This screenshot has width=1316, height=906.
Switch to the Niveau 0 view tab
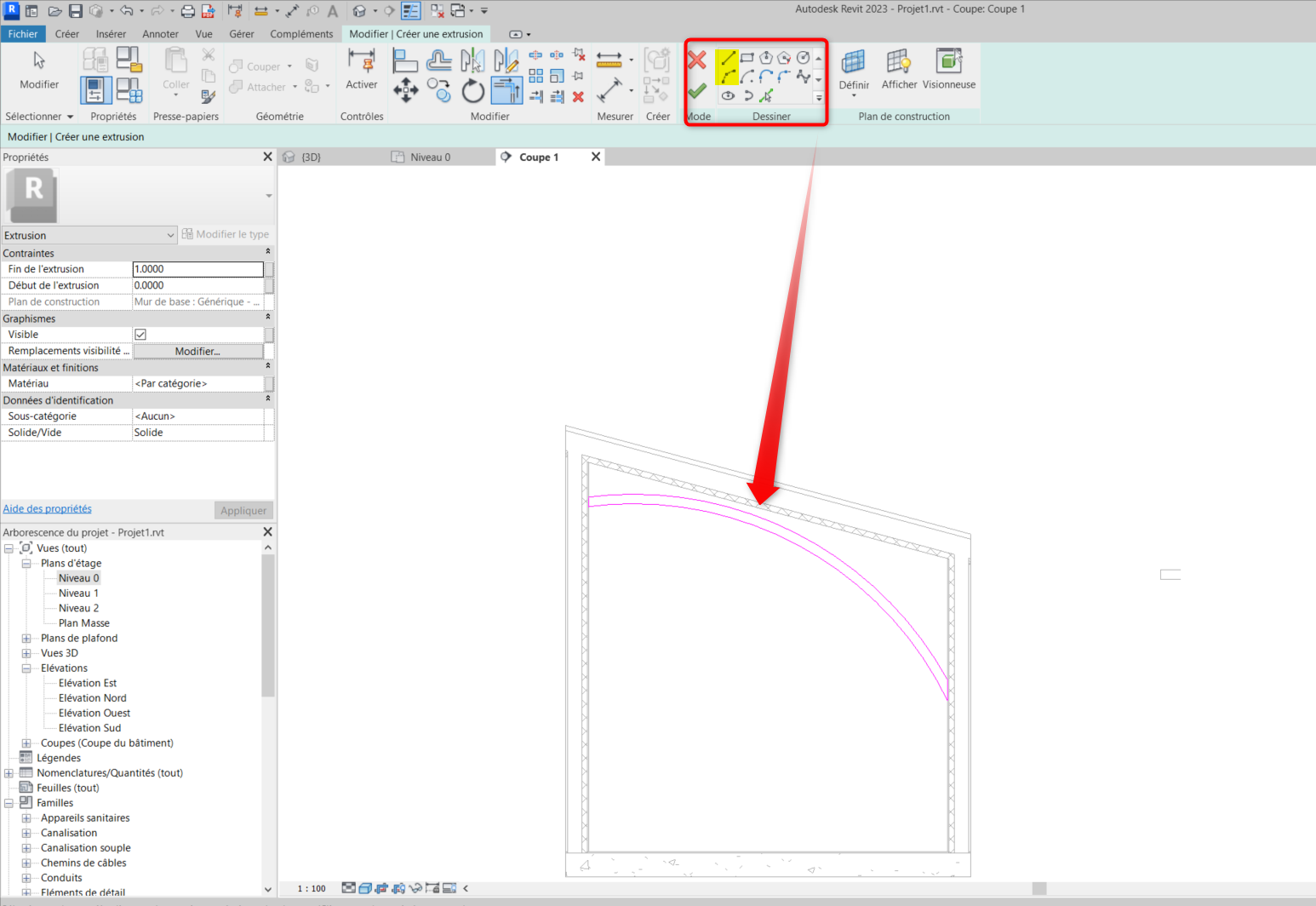tap(430, 158)
